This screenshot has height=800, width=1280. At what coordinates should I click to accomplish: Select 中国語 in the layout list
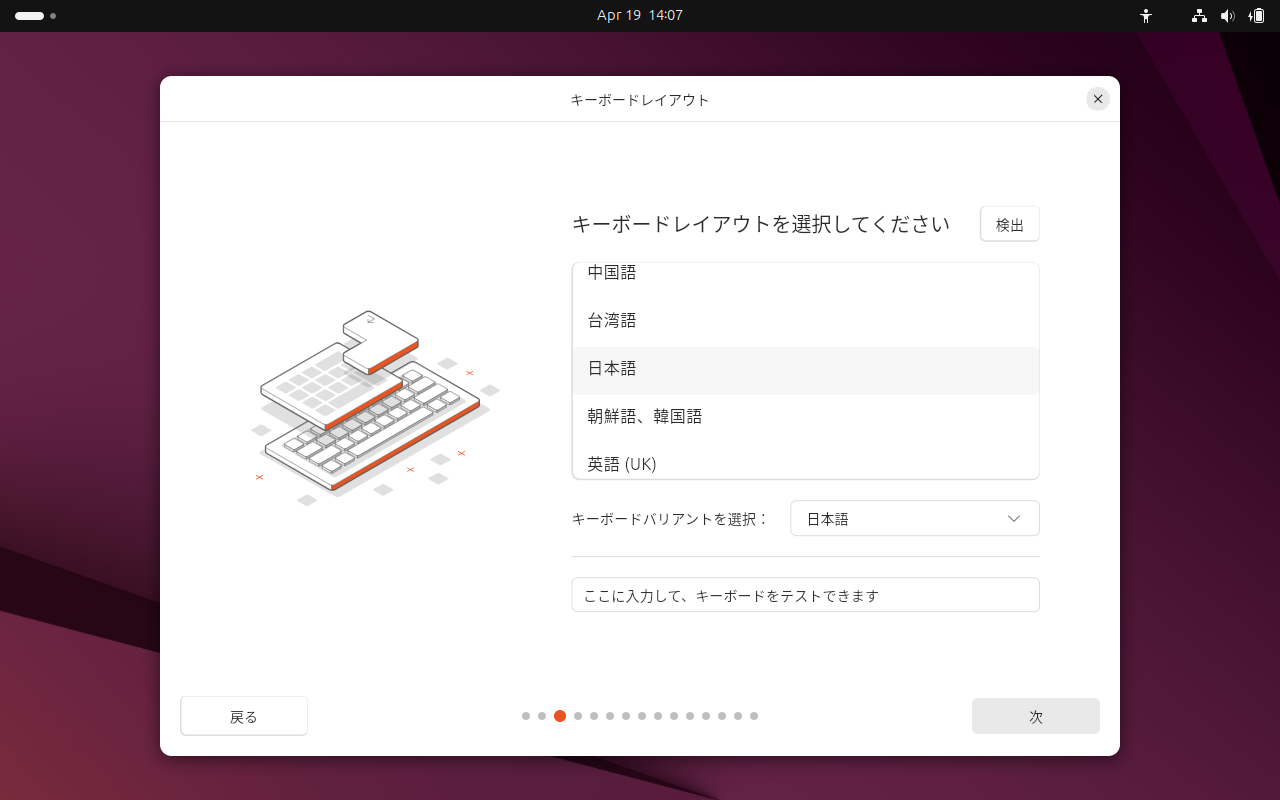point(806,273)
